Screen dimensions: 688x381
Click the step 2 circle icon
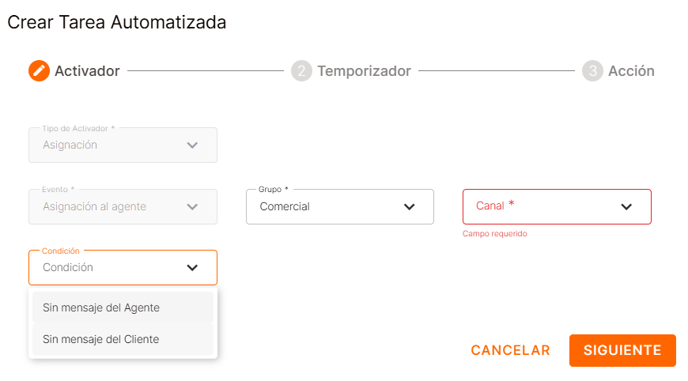pos(301,71)
